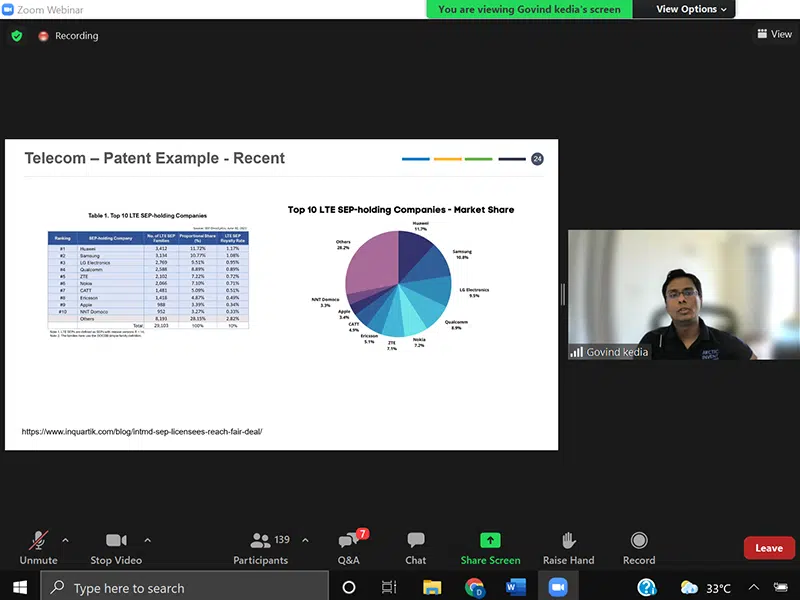Click the green Share Screen icon

click(x=490, y=541)
